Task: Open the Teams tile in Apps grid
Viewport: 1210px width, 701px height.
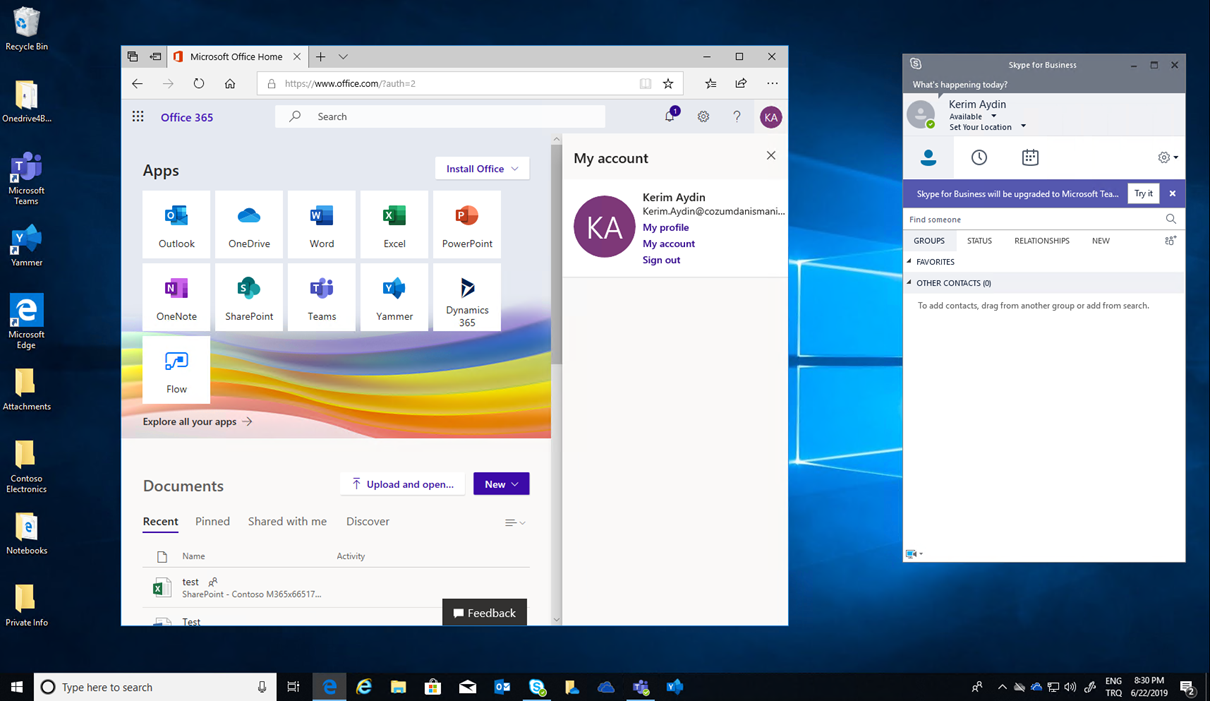Action: pyautogui.click(x=321, y=297)
